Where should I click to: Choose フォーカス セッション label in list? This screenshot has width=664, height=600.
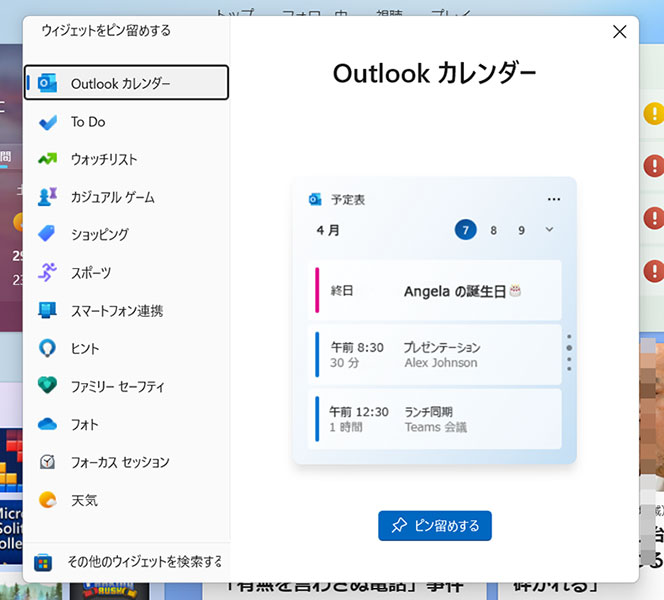tap(120, 462)
